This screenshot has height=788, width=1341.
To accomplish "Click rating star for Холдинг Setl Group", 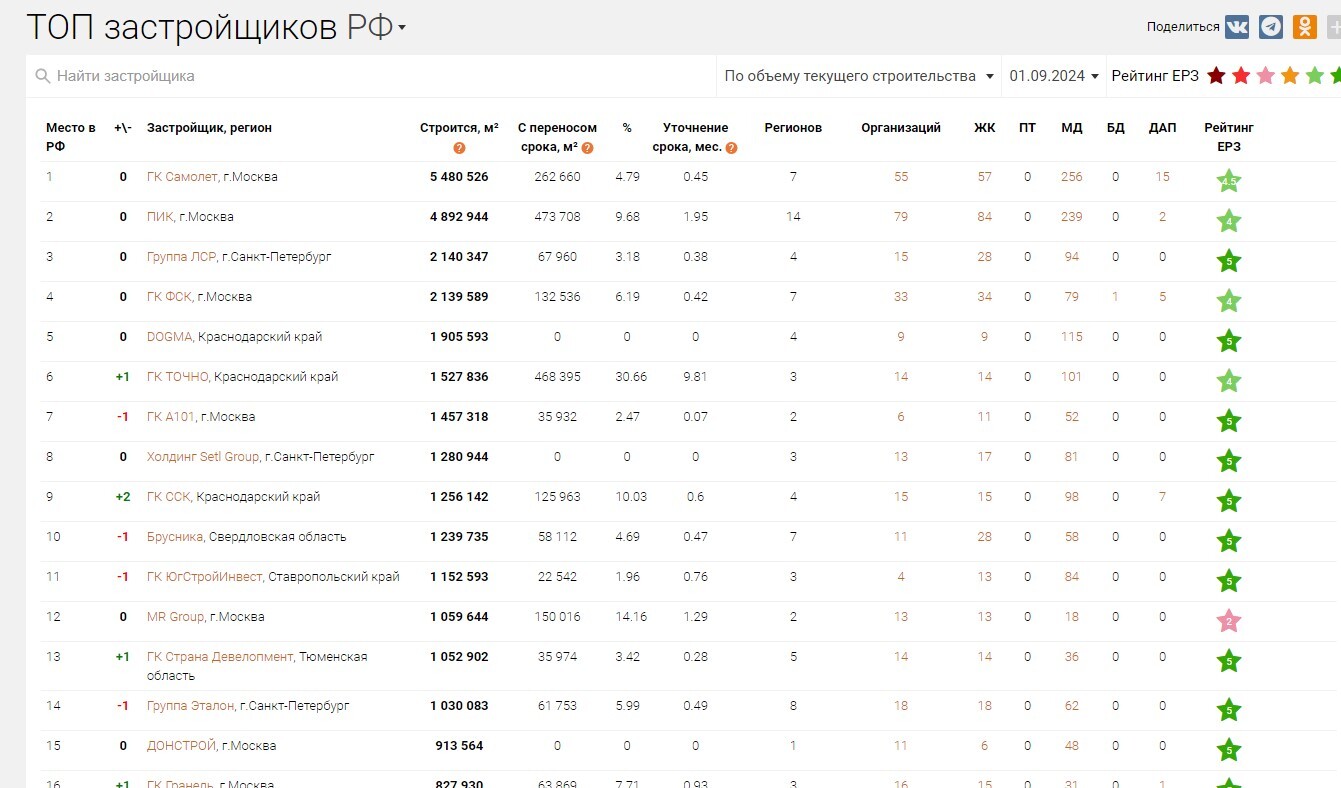I will [1229, 461].
